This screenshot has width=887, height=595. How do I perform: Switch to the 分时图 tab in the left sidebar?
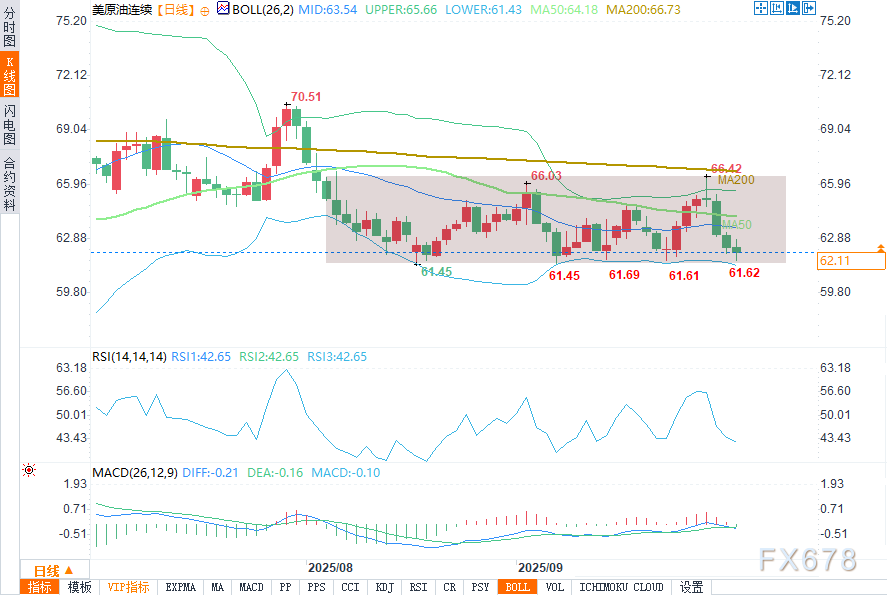click(x=9, y=29)
